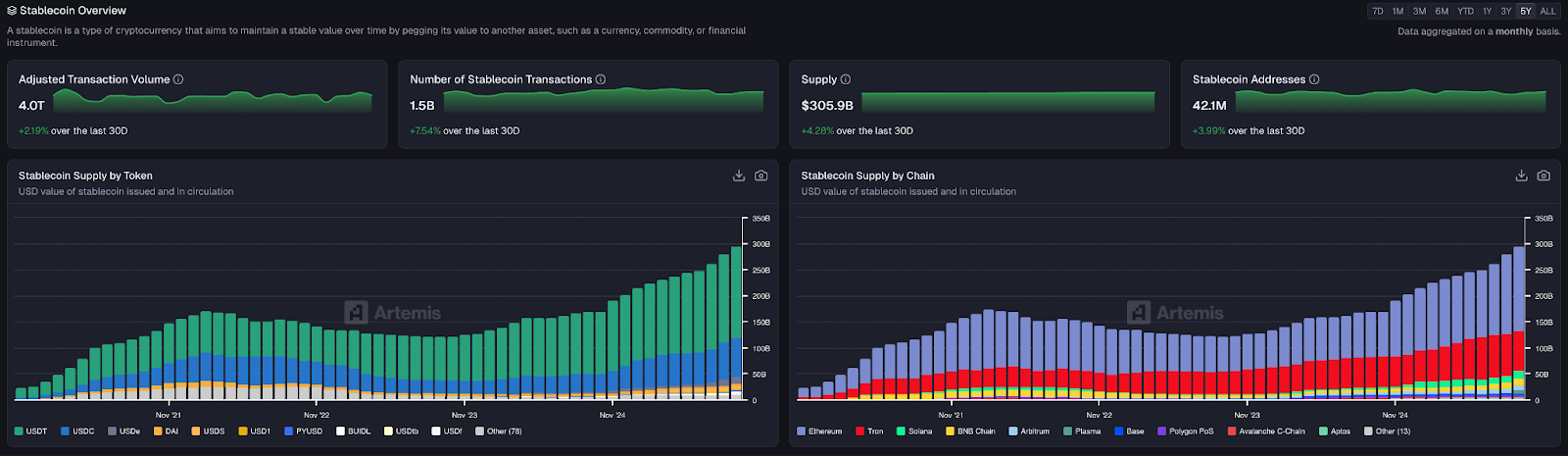
Task: Select the 3Y time range
Action: pos(1506,11)
